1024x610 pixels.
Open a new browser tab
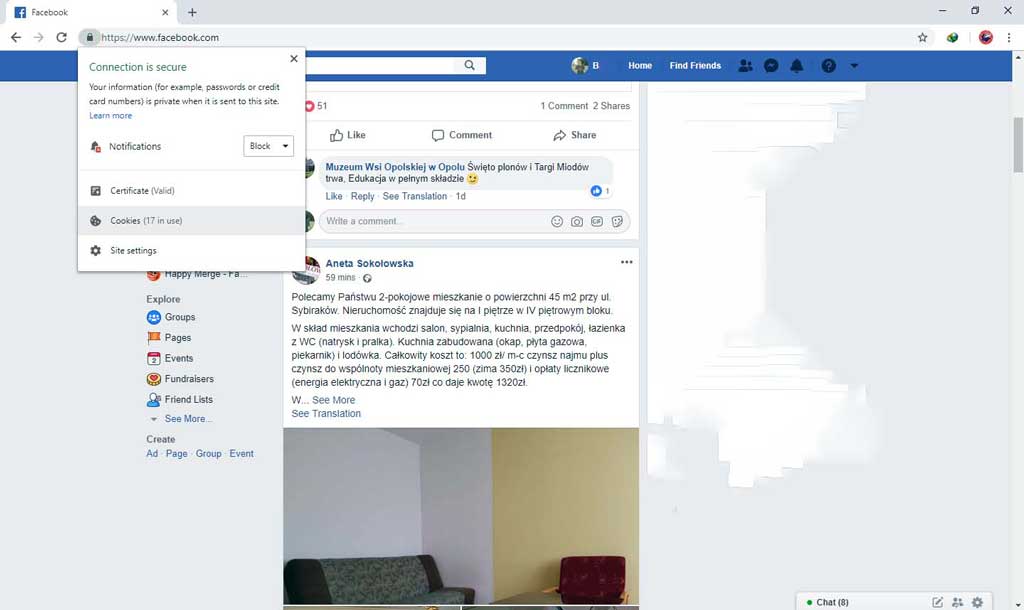192,12
